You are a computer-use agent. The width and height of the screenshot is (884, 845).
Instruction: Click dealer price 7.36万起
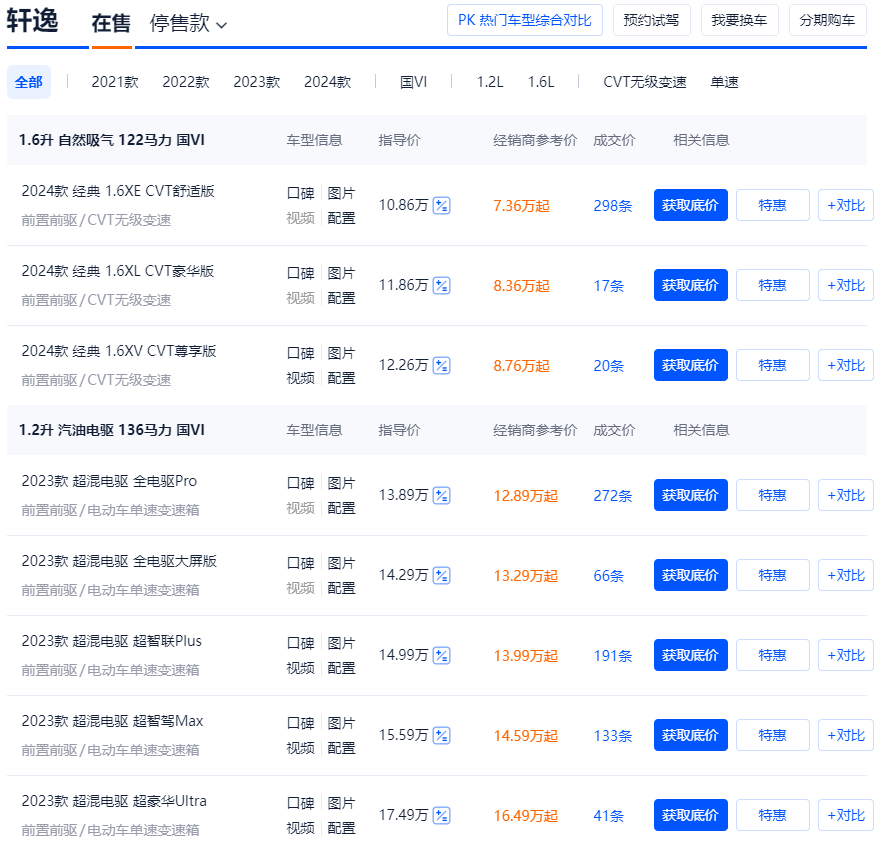521,206
